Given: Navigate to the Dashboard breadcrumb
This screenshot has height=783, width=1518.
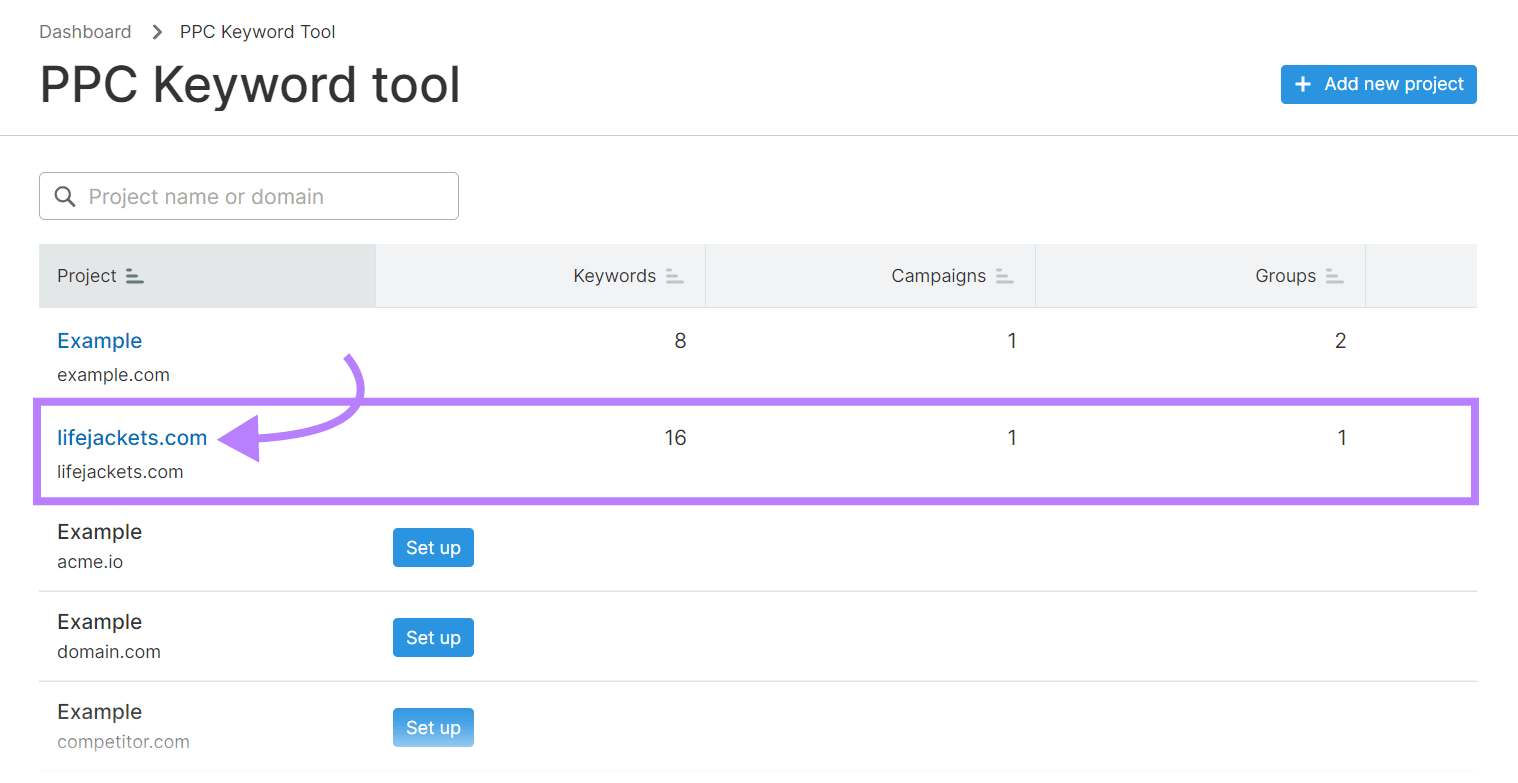Looking at the screenshot, I should point(85,31).
